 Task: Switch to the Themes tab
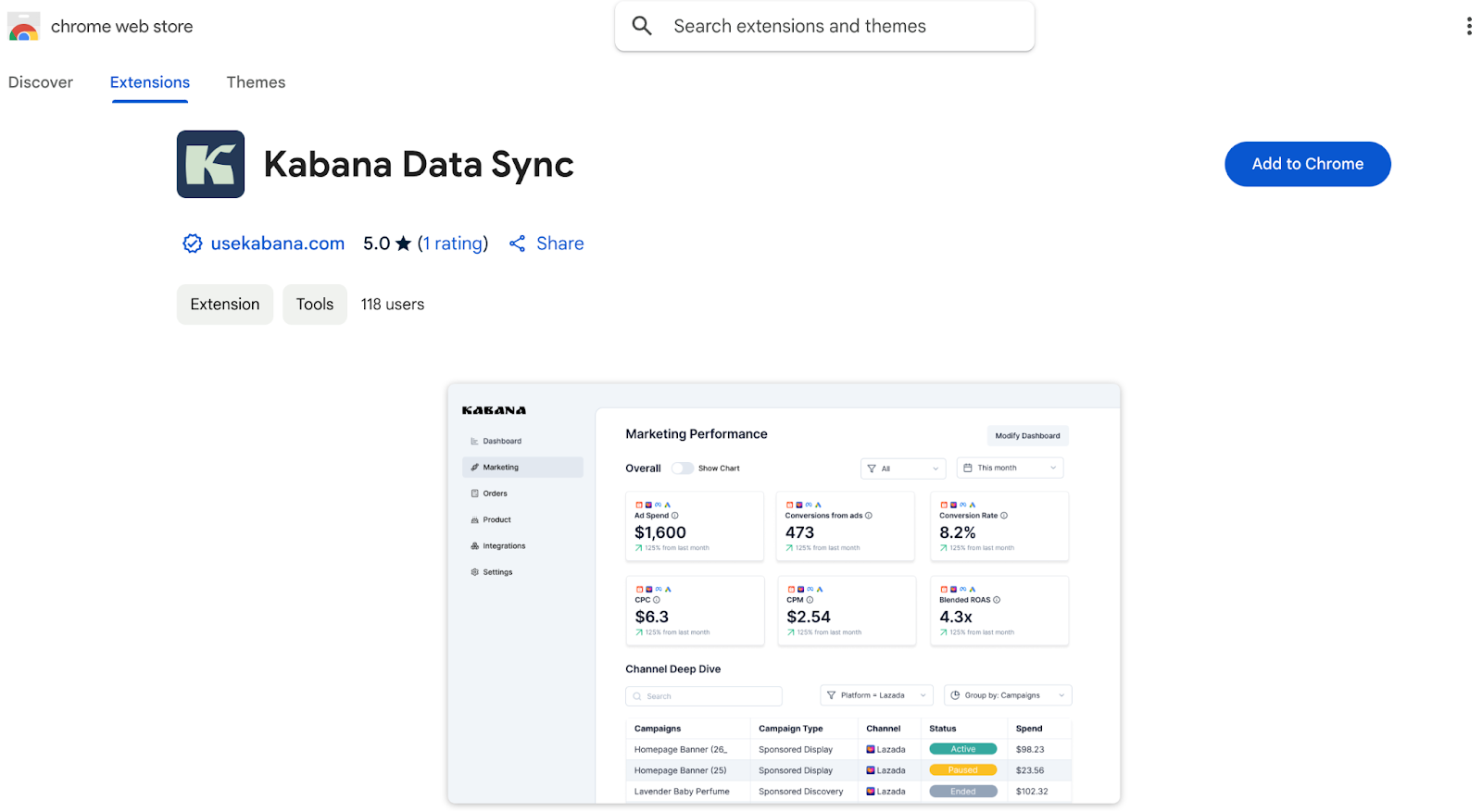(x=256, y=82)
